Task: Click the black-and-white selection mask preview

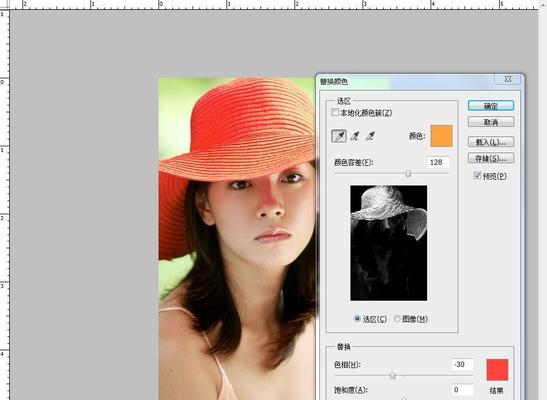Action: [x=388, y=243]
